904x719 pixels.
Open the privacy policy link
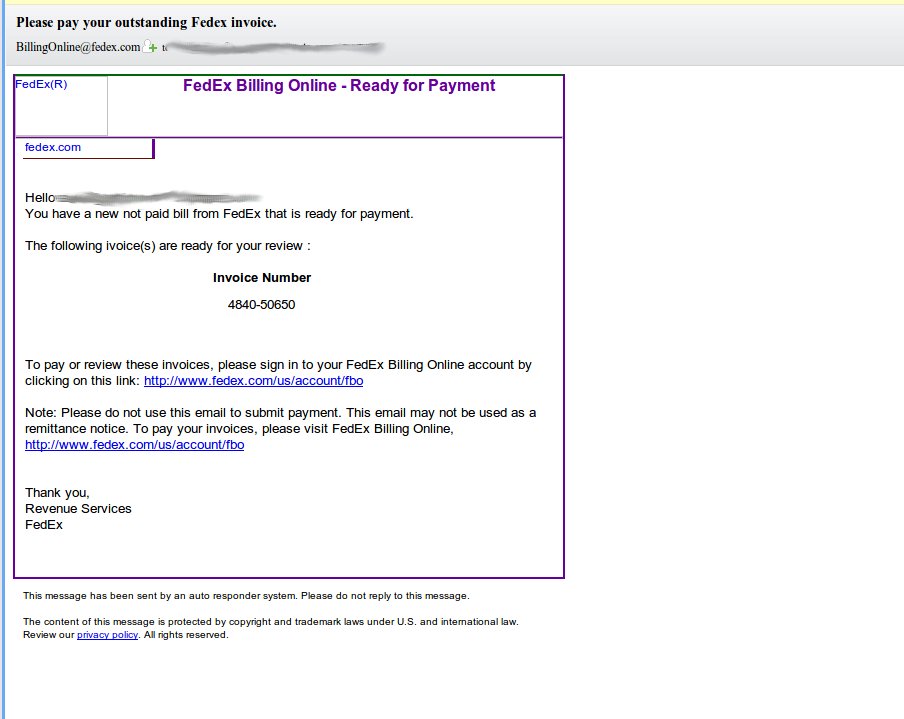click(x=107, y=635)
